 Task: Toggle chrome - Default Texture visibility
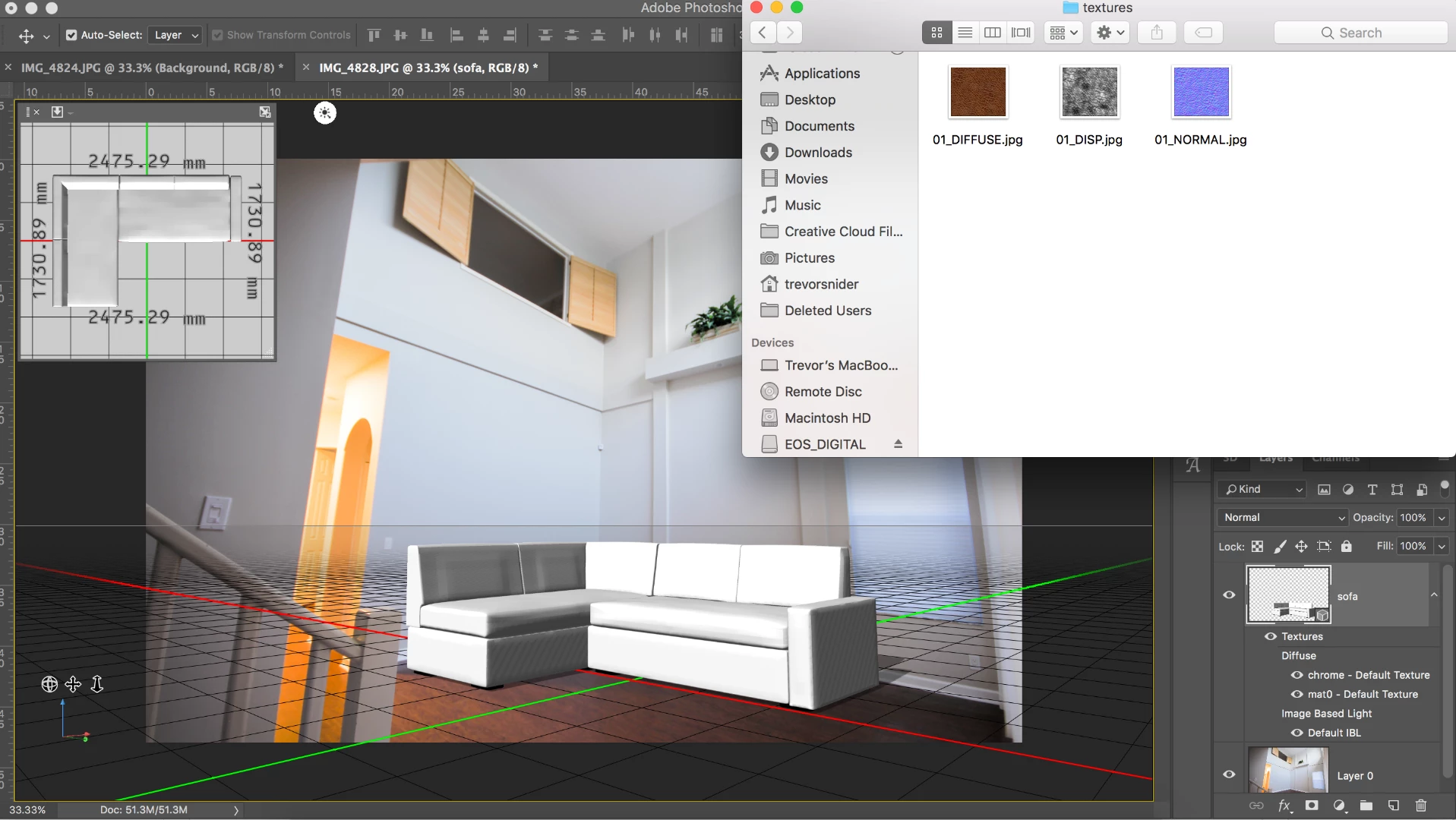point(1297,675)
